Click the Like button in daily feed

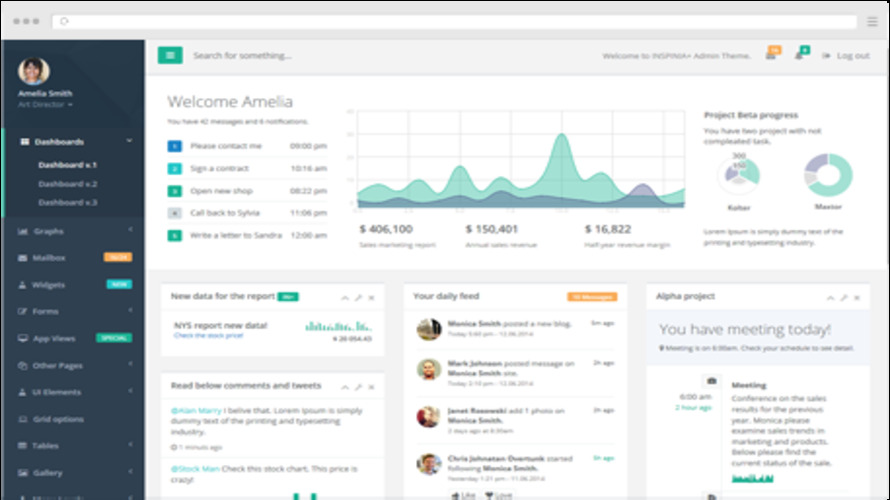tap(463, 495)
